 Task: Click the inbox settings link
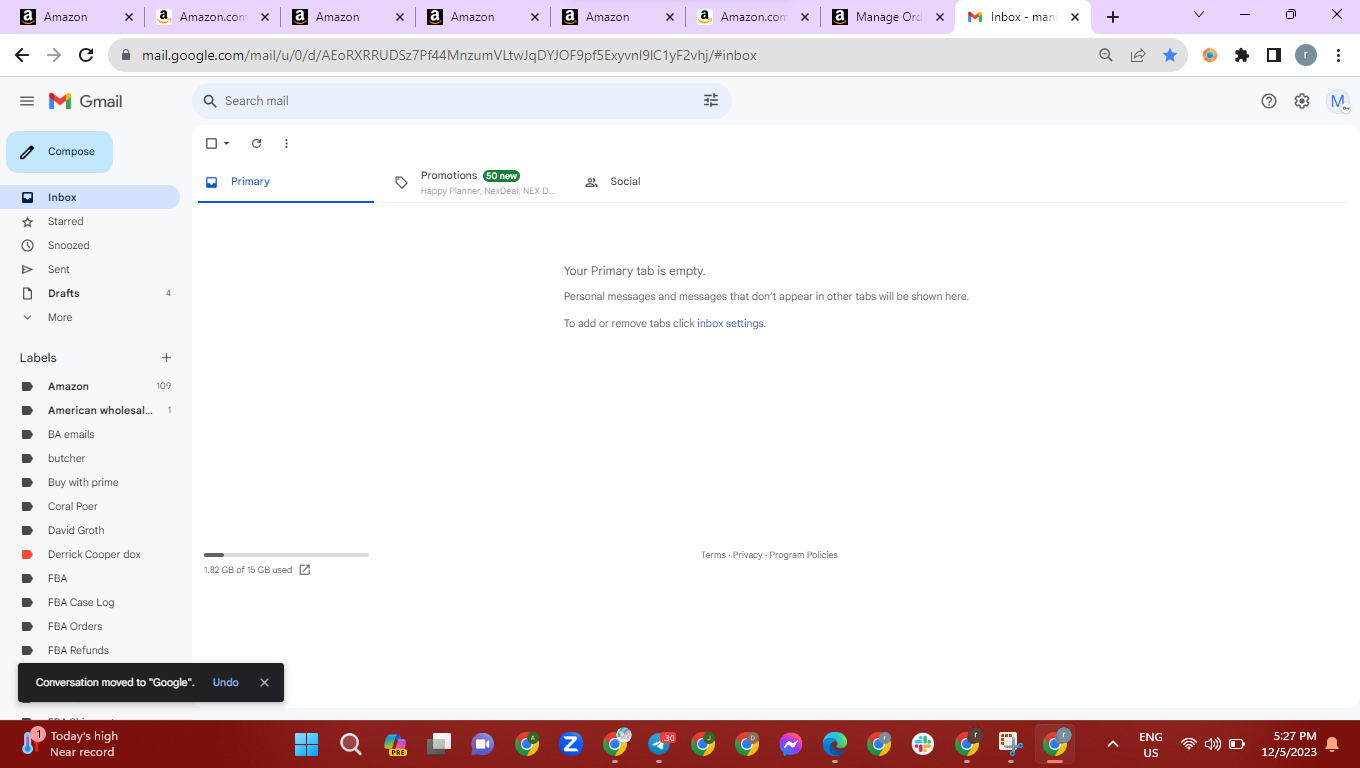(x=730, y=324)
